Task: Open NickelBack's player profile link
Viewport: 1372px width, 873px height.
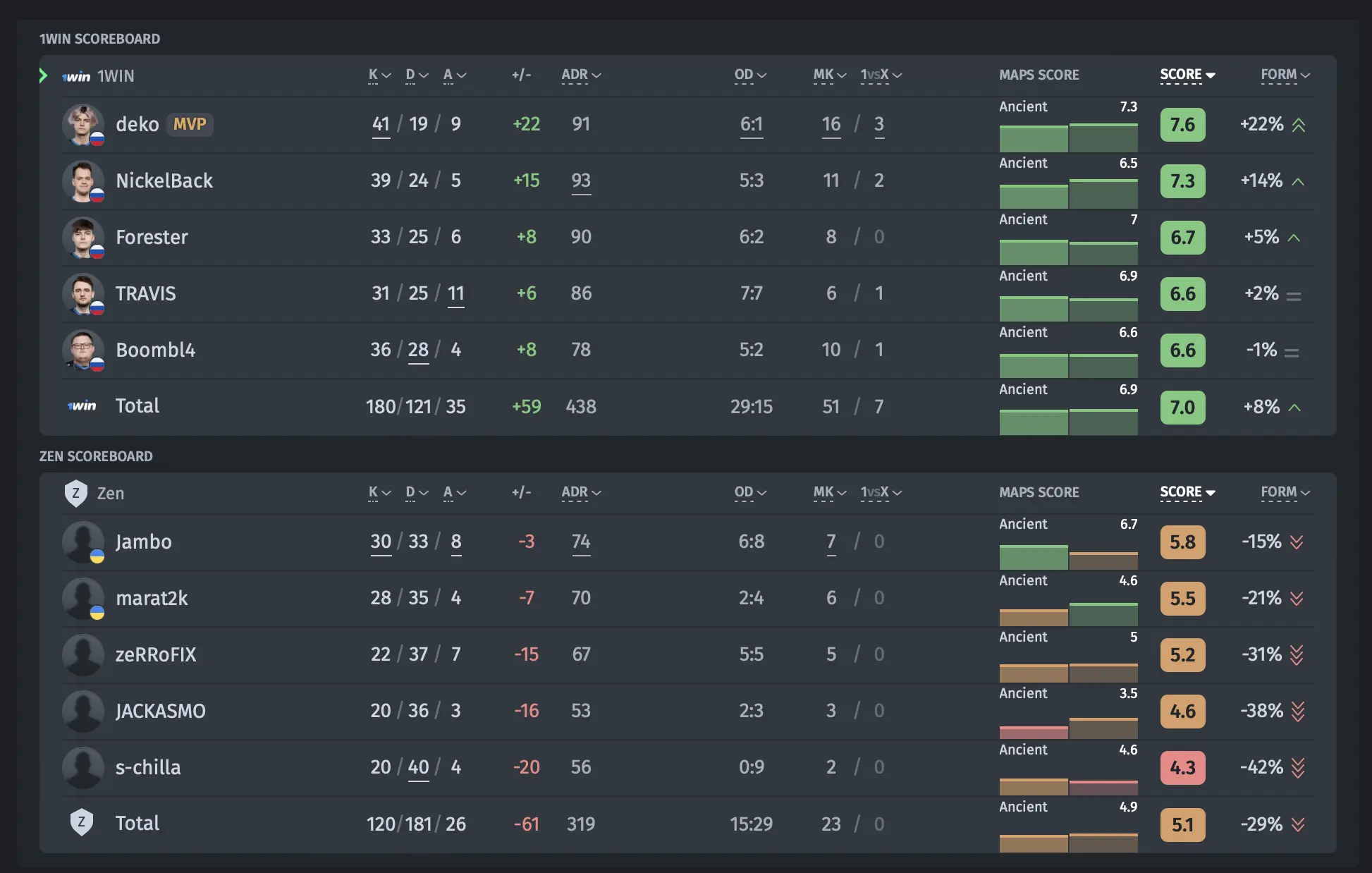Action: tap(164, 181)
